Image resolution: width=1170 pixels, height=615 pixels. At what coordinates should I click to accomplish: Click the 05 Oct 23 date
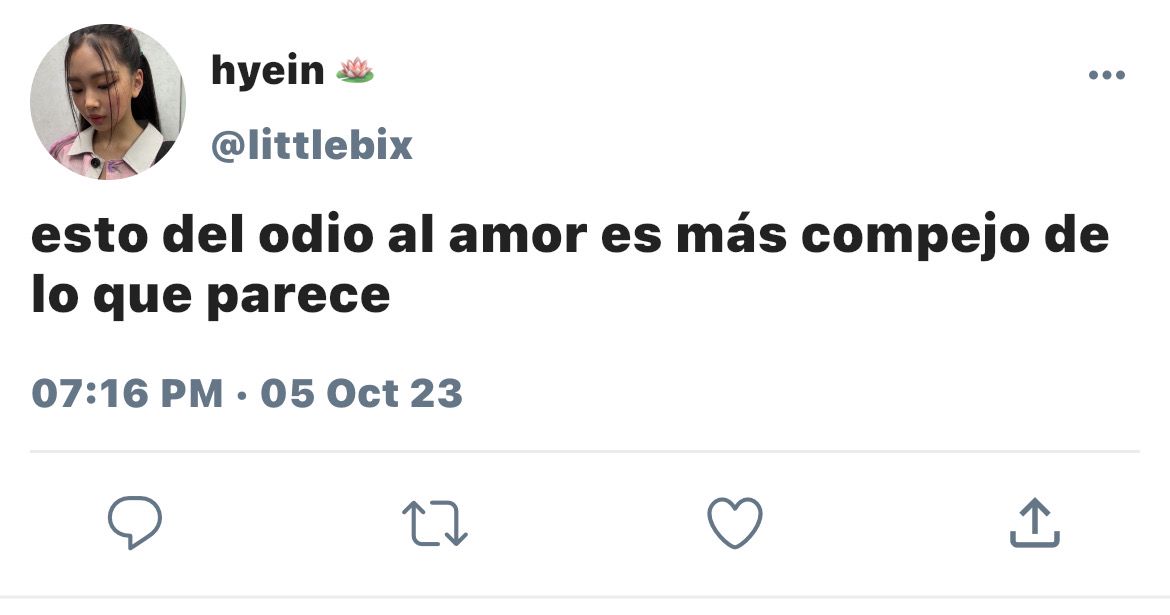362,393
